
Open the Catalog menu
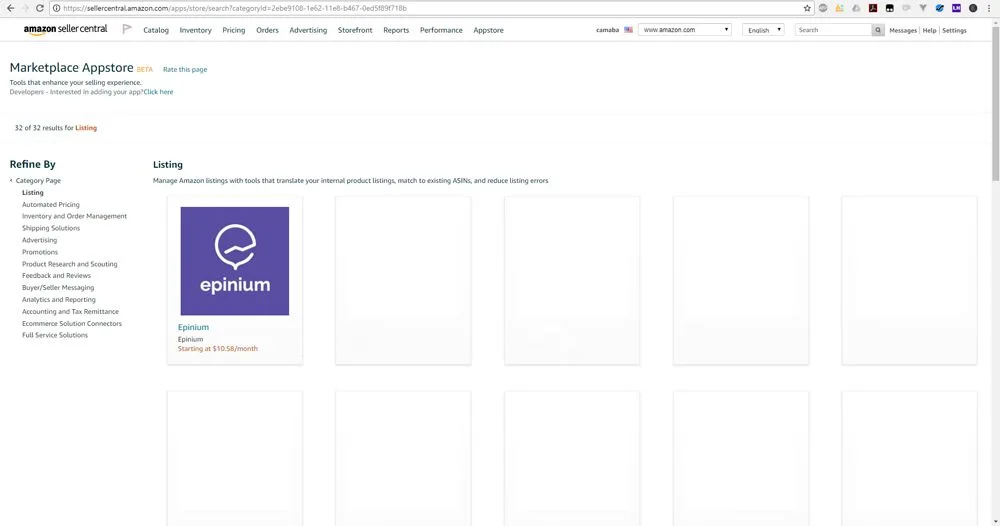pos(156,30)
